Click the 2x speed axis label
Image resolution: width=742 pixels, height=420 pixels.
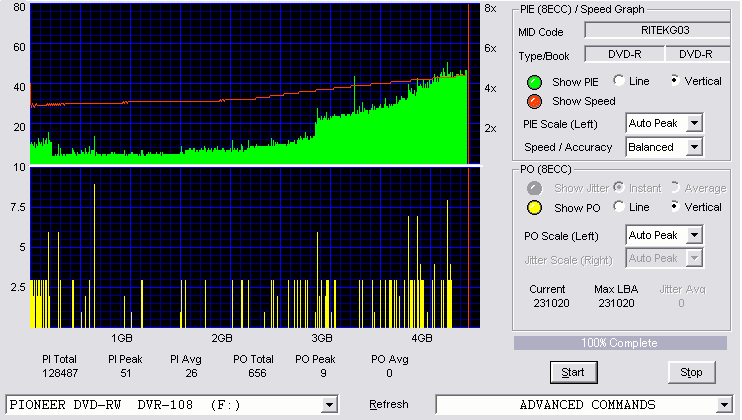tap(490, 128)
